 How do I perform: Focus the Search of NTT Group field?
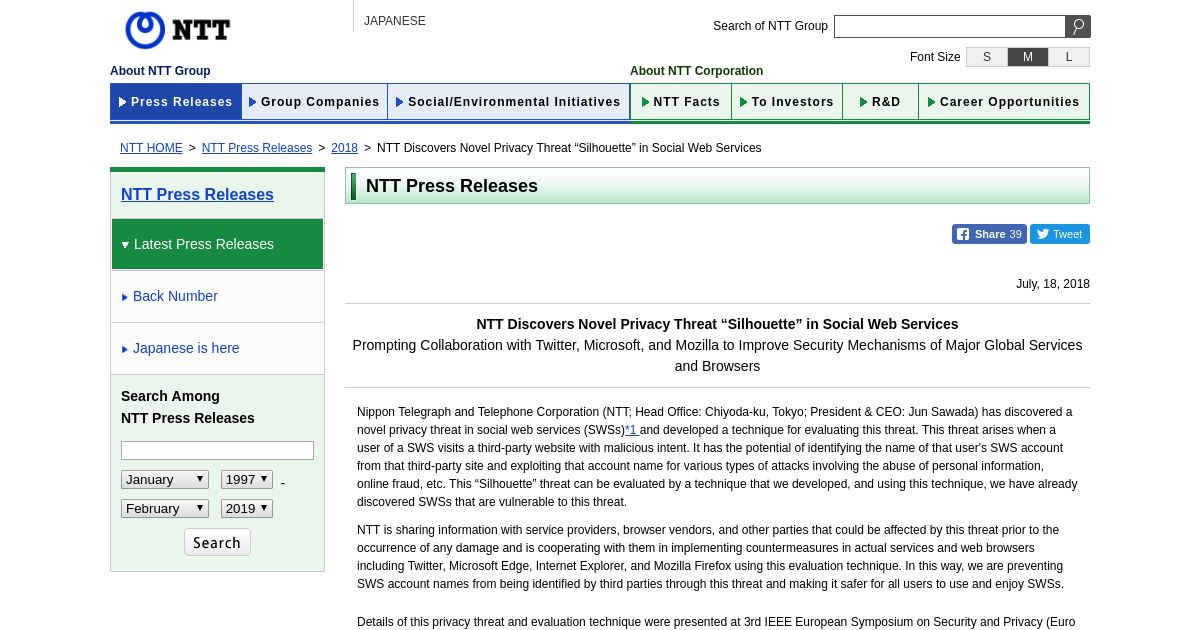[950, 27]
